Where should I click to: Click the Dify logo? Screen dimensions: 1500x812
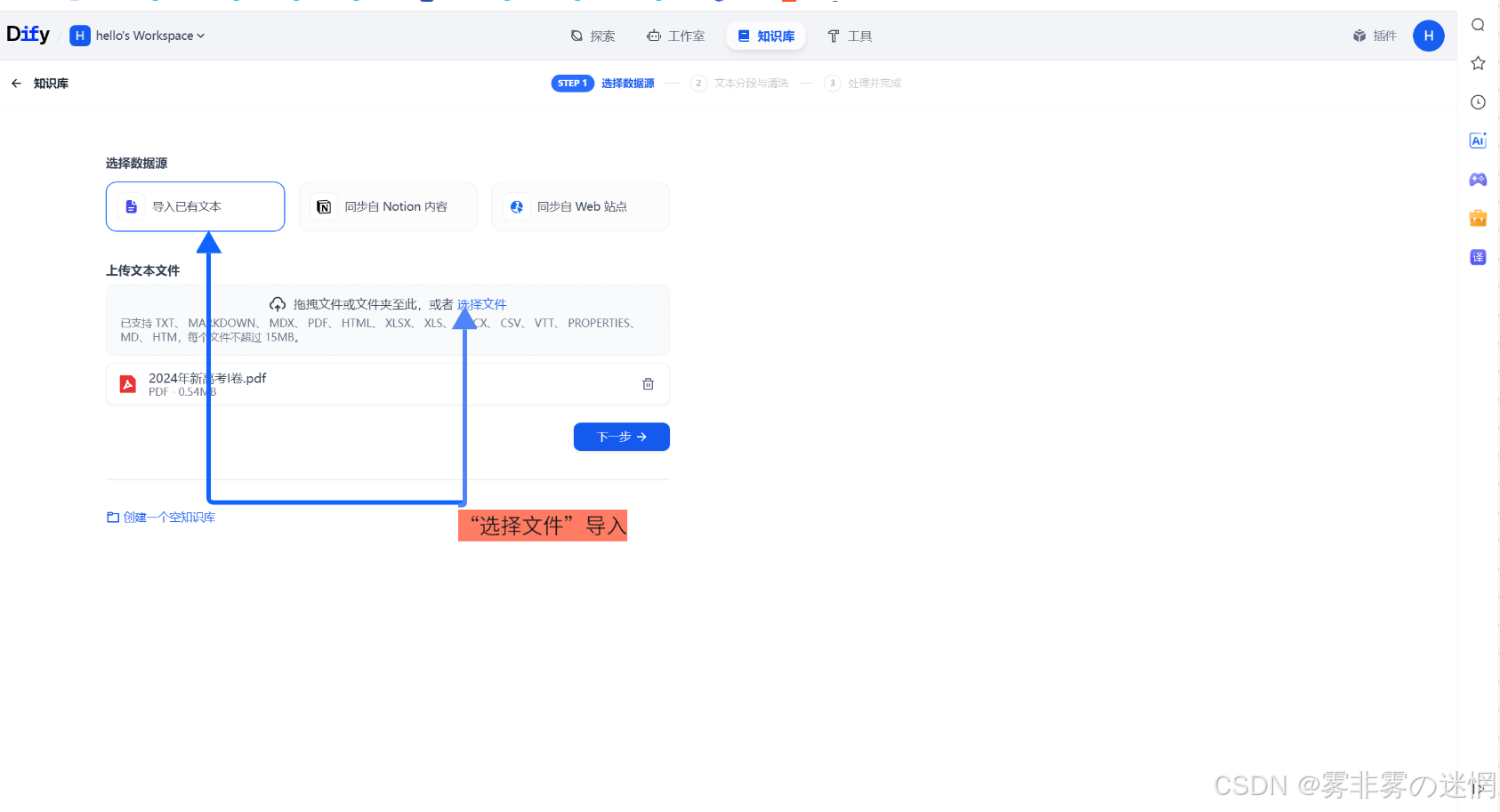pos(28,35)
